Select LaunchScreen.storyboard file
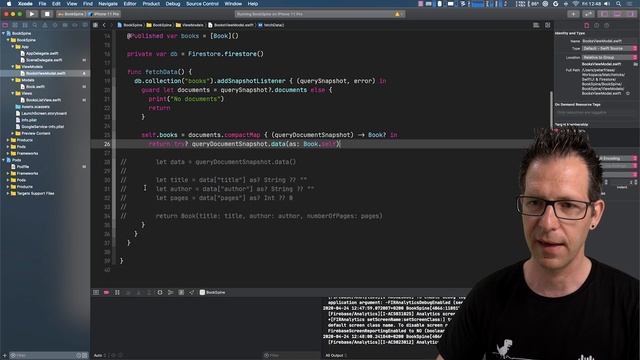This screenshot has width=640, height=360. pyautogui.click(x=41, y=113)
